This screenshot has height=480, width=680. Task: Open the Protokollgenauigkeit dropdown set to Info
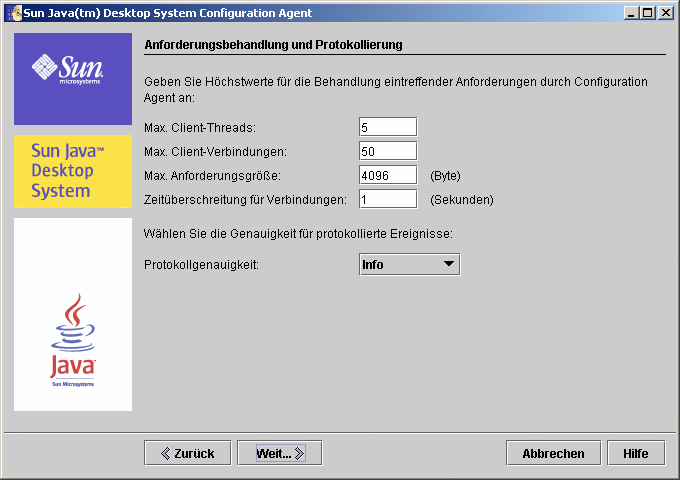409,264
